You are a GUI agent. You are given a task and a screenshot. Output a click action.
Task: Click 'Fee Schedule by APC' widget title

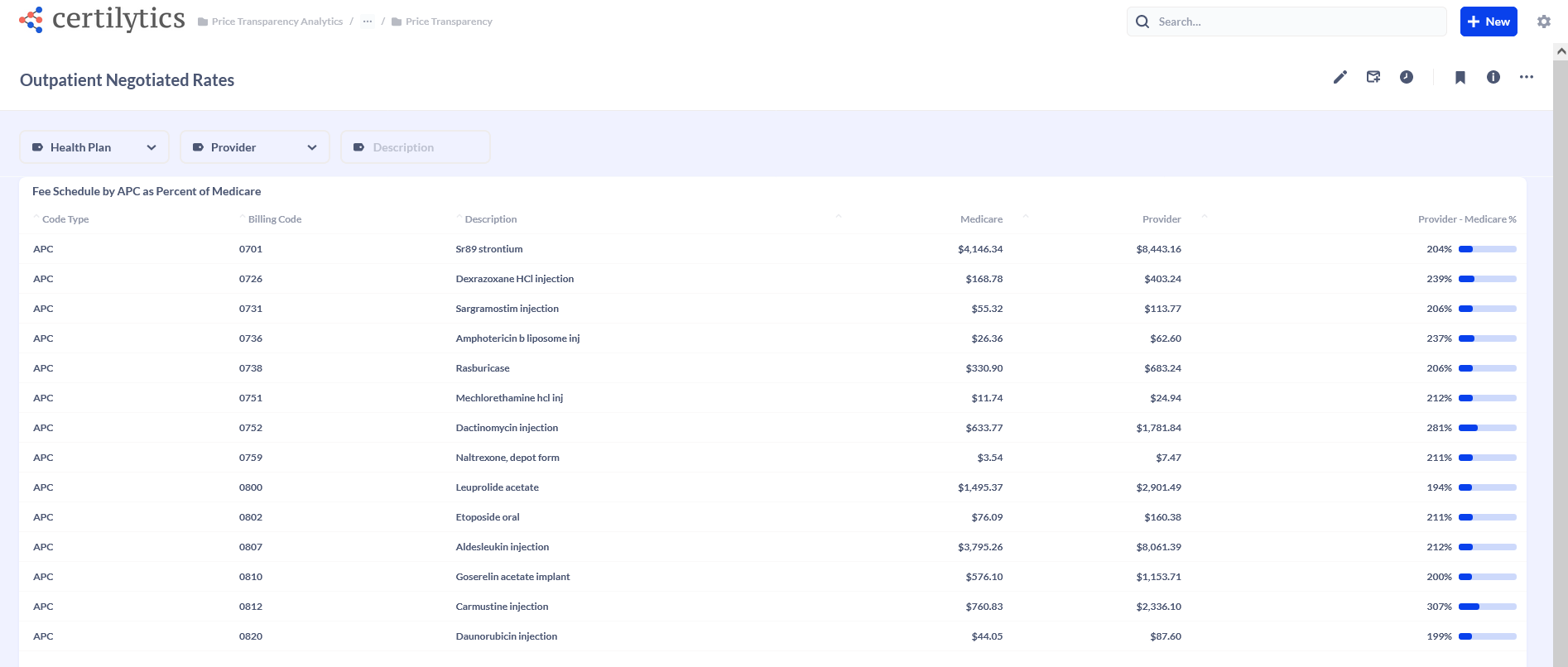click(147, 191)
